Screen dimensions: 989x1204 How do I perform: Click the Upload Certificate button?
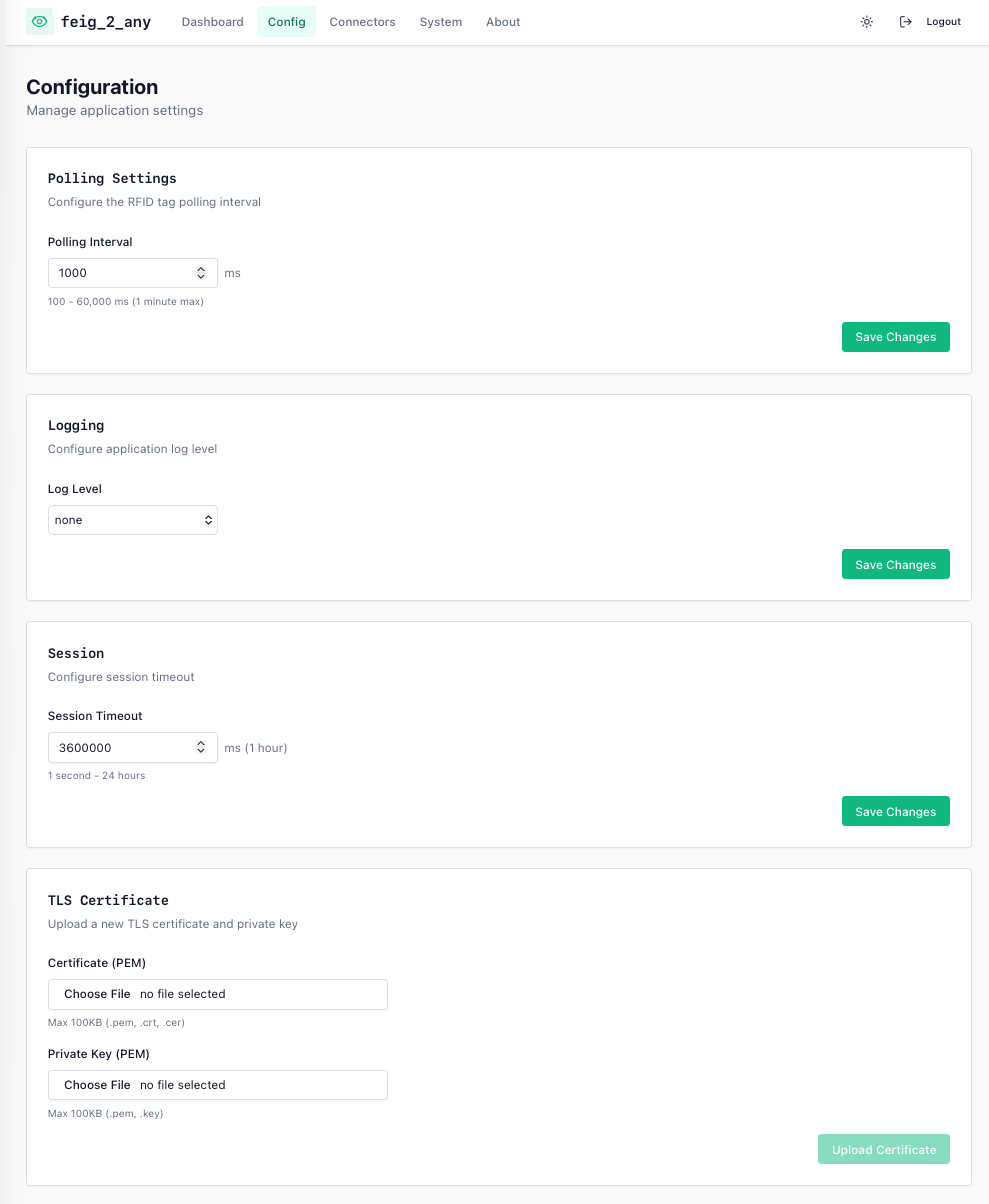pyautogui.click(x=884, y=1150)
